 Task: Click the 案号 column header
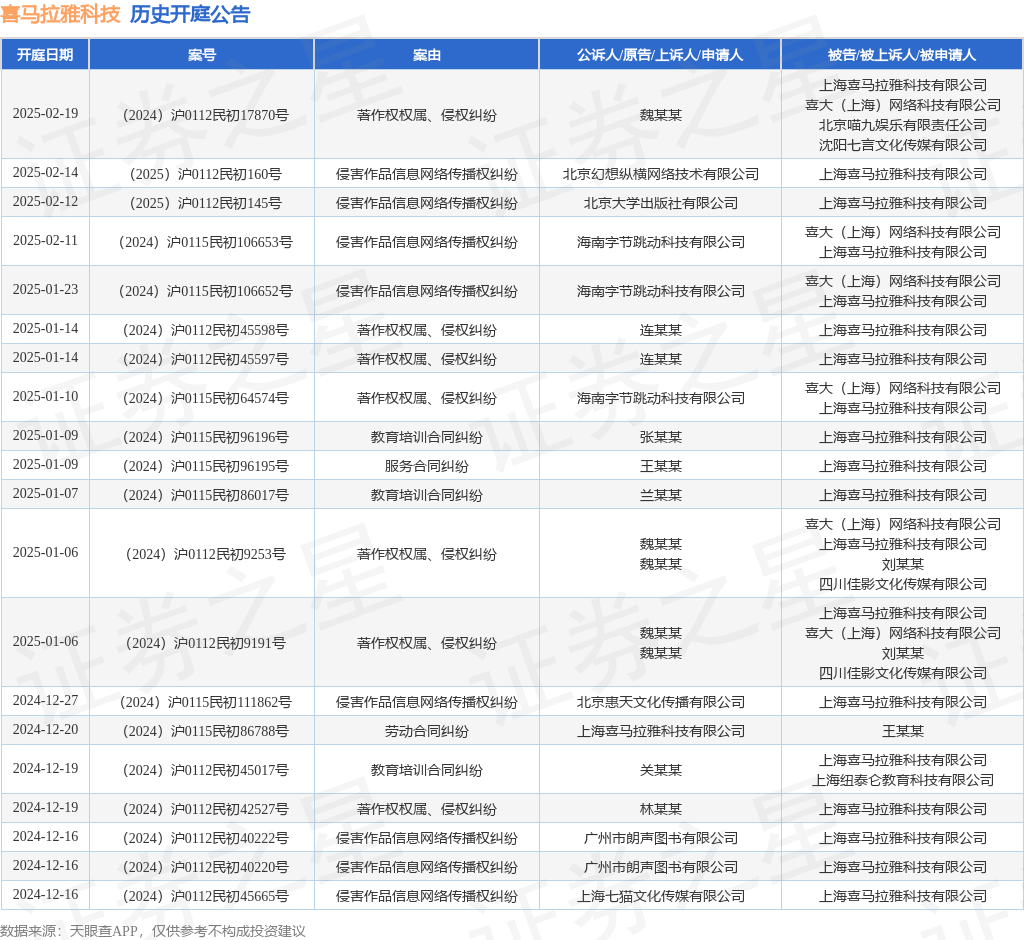tap(201, 55)
